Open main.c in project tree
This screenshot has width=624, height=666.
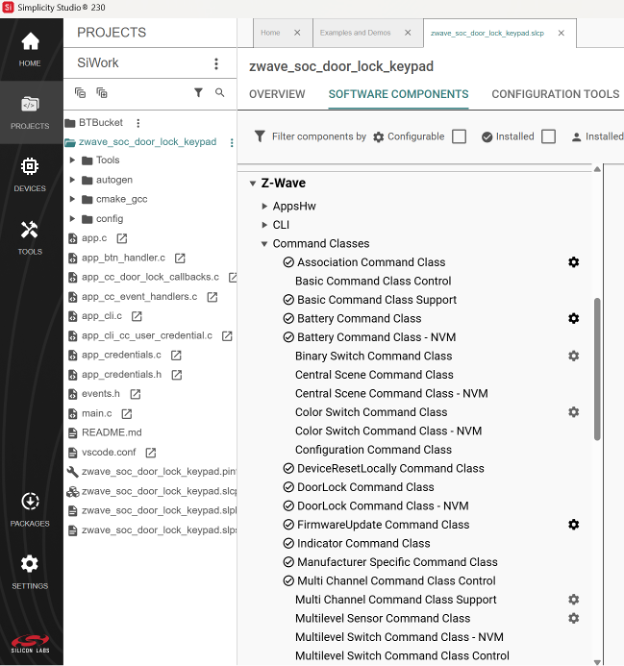(97, 413)
